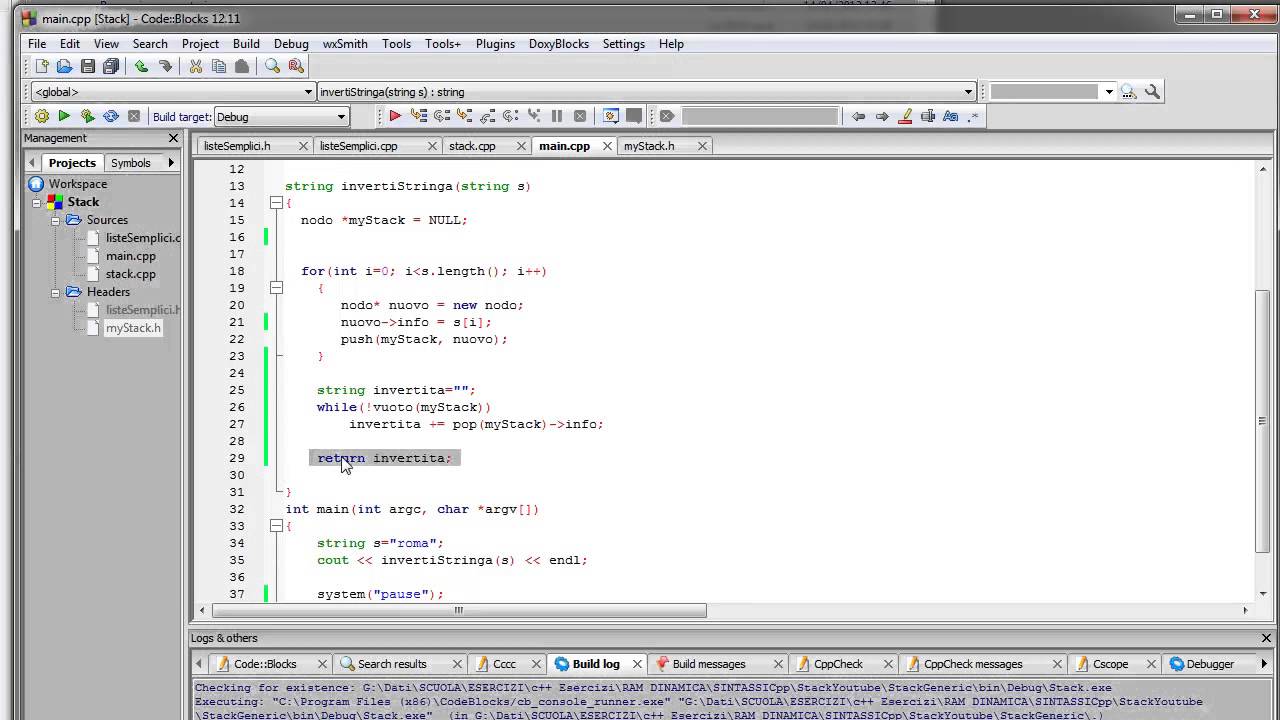Click the Build and run icon

tap(88, 116)
